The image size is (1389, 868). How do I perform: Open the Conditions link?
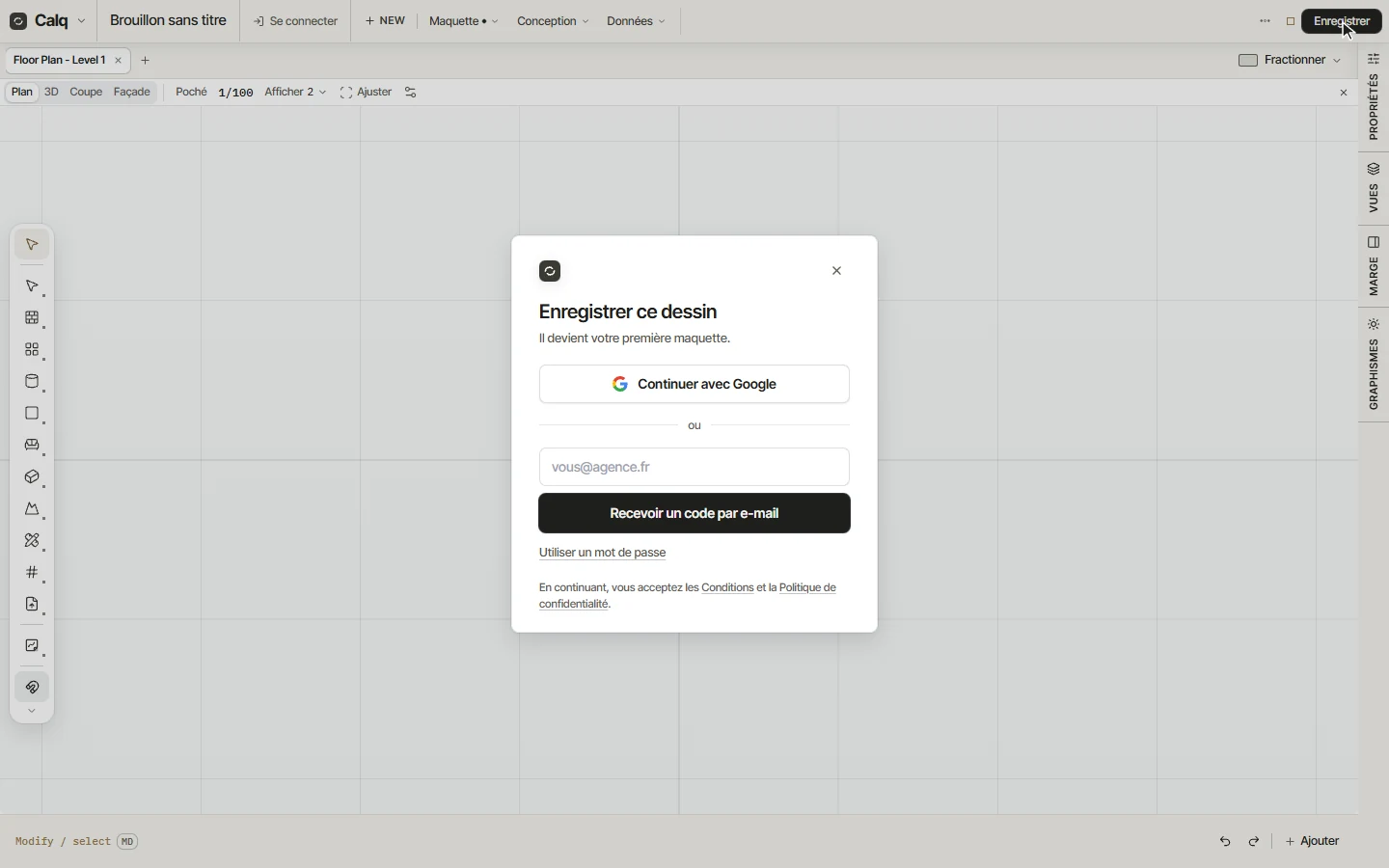[x=728, y=588]
